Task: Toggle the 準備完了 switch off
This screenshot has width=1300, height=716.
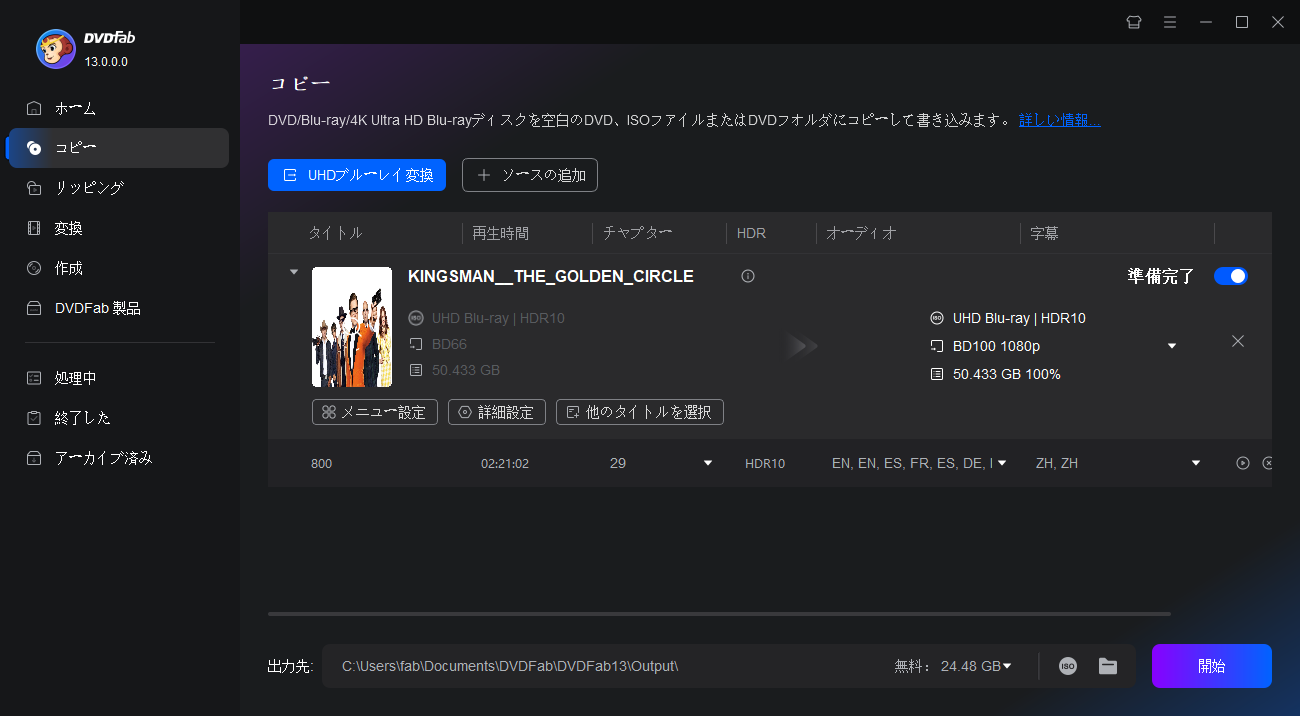Action: 1231,276
